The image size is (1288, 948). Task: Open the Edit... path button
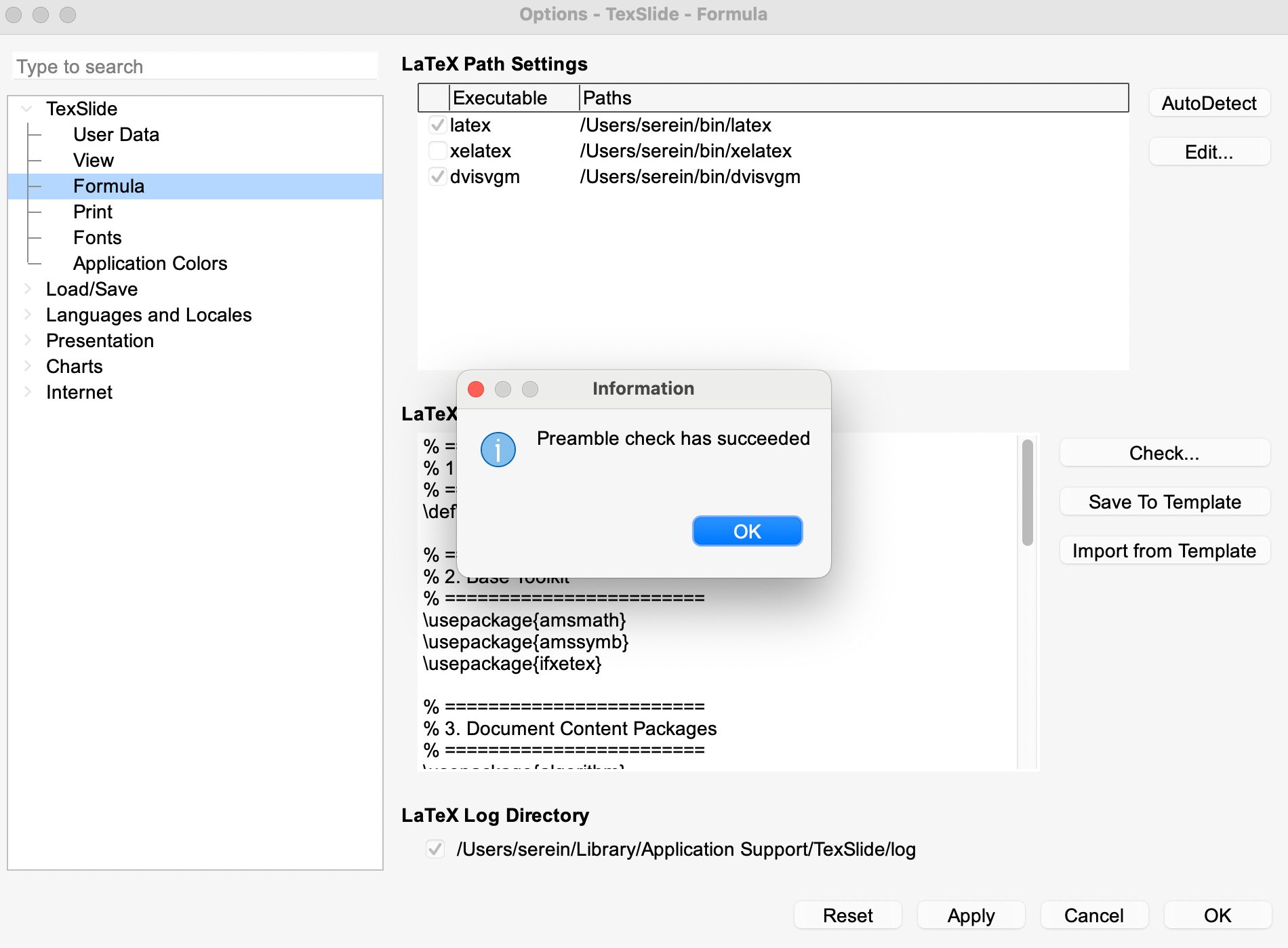pyautogui.click(x=1209, y=152)
